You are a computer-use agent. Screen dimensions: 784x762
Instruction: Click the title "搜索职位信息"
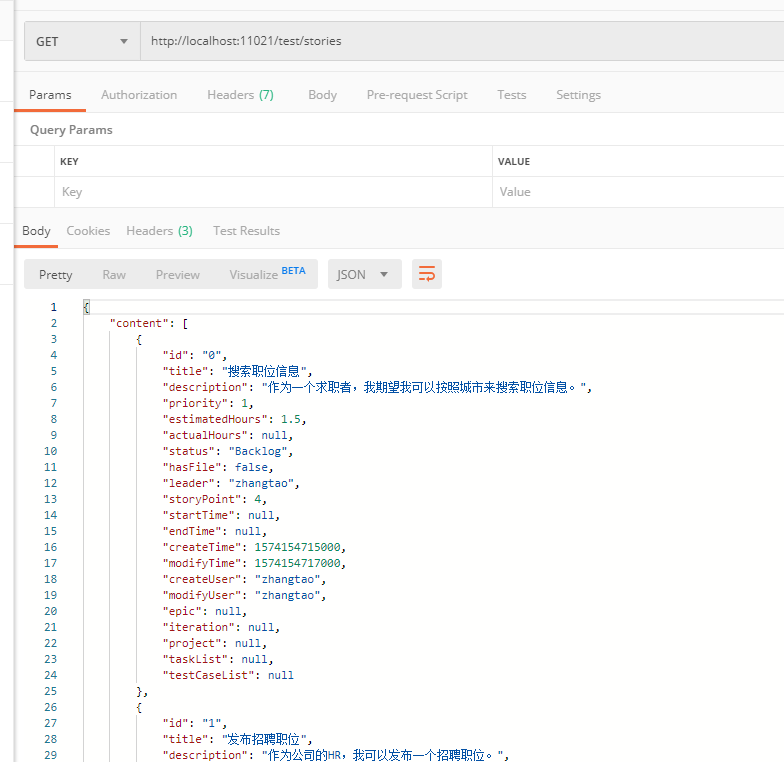[x=264, y=372]
